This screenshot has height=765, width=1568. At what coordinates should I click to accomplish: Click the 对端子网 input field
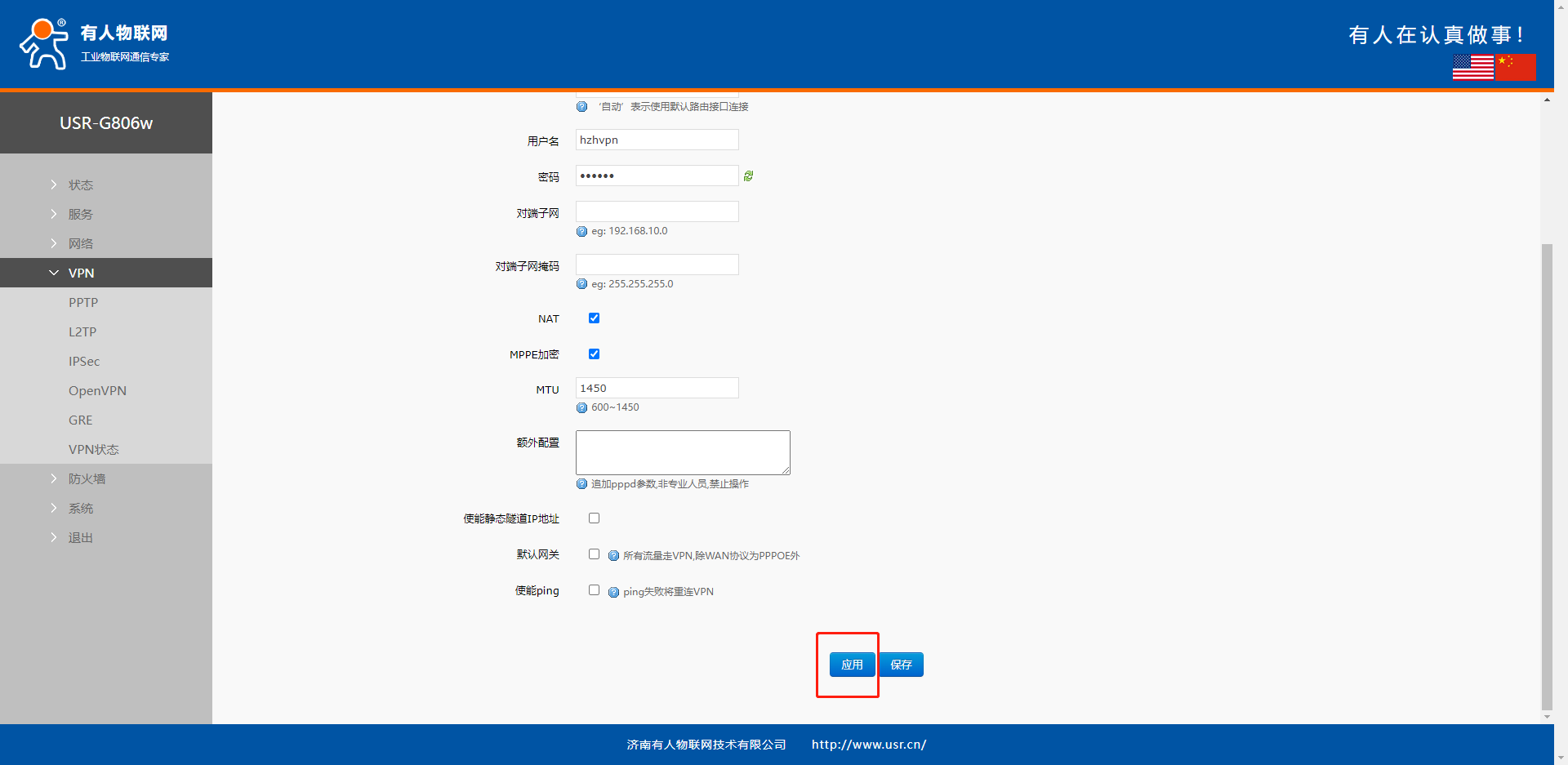tap(657, 212)
